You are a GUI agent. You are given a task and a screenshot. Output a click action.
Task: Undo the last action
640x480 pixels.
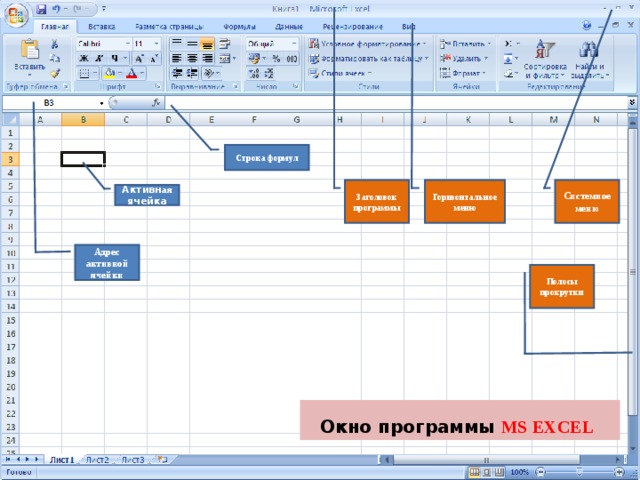tap(57, 9)
